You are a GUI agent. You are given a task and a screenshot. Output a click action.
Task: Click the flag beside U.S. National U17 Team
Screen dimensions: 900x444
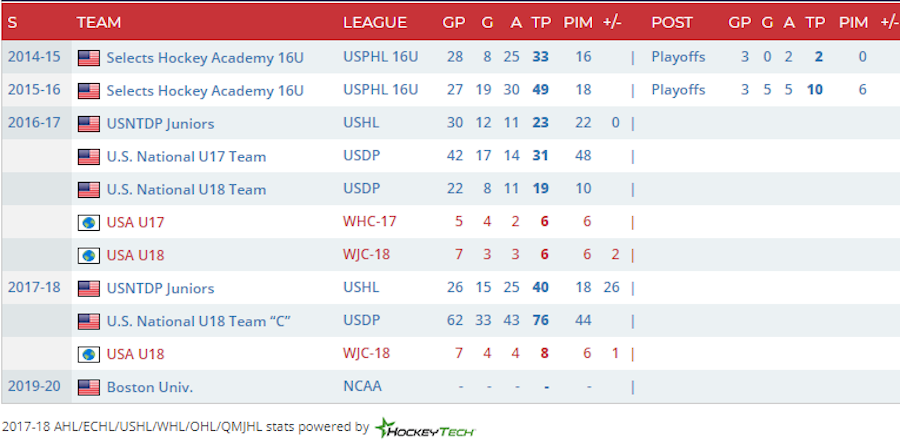click(89, 156)
